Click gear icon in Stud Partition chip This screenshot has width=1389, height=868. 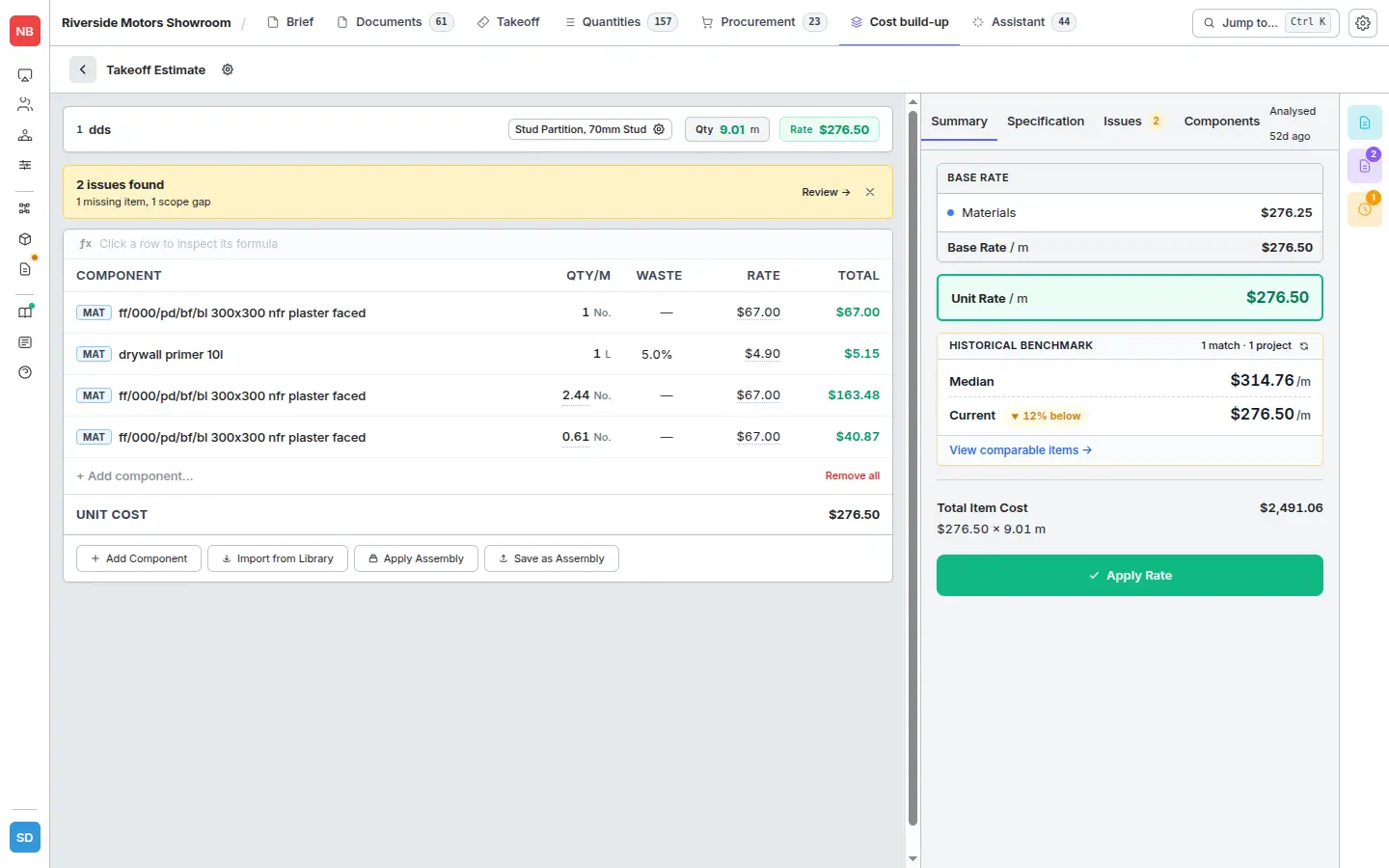point(659,129)
